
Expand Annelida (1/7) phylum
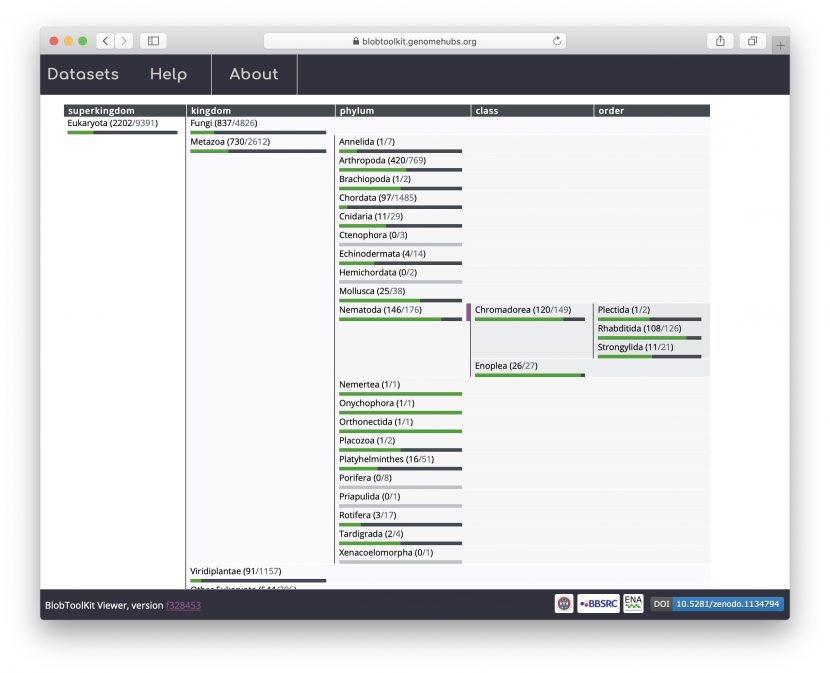coord(366,141)
